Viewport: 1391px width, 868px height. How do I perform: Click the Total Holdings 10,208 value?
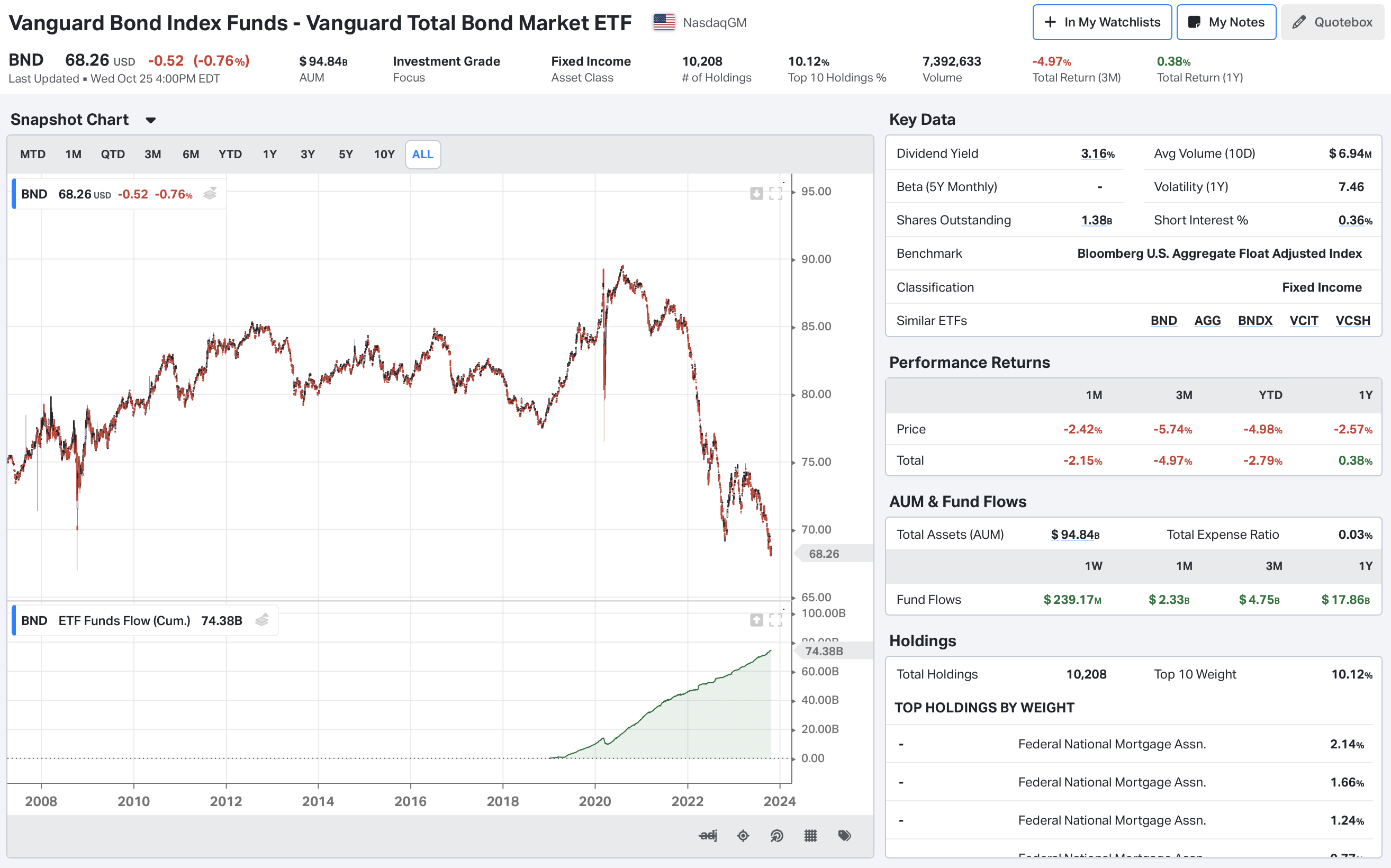[1086, 674]
